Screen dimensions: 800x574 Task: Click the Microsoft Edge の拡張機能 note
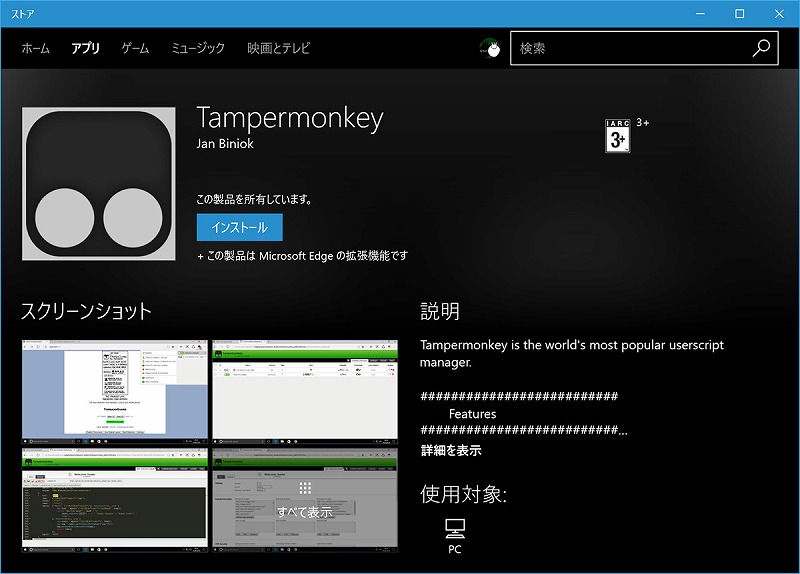point(303,256)
